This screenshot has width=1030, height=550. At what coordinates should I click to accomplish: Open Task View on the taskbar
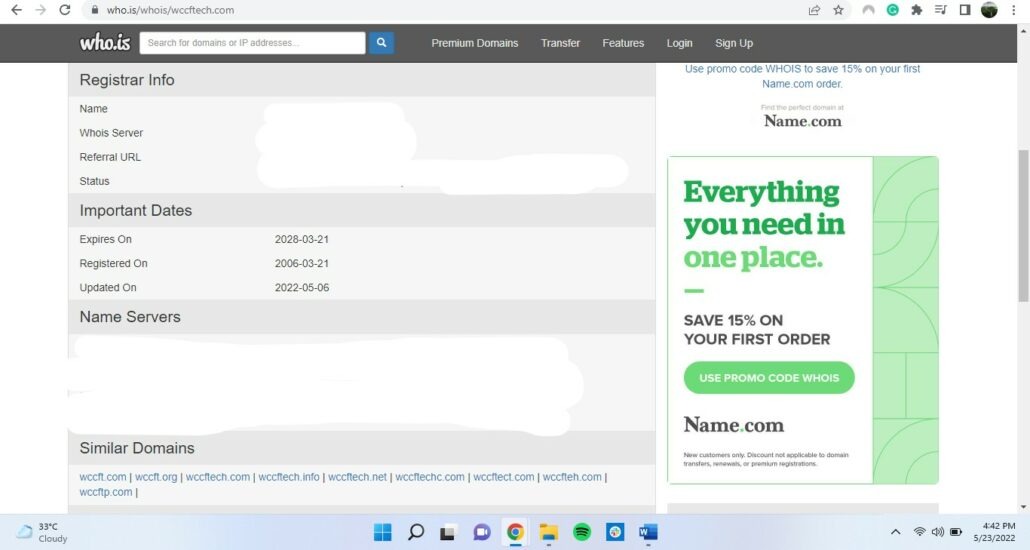click(x=448, y=532)
